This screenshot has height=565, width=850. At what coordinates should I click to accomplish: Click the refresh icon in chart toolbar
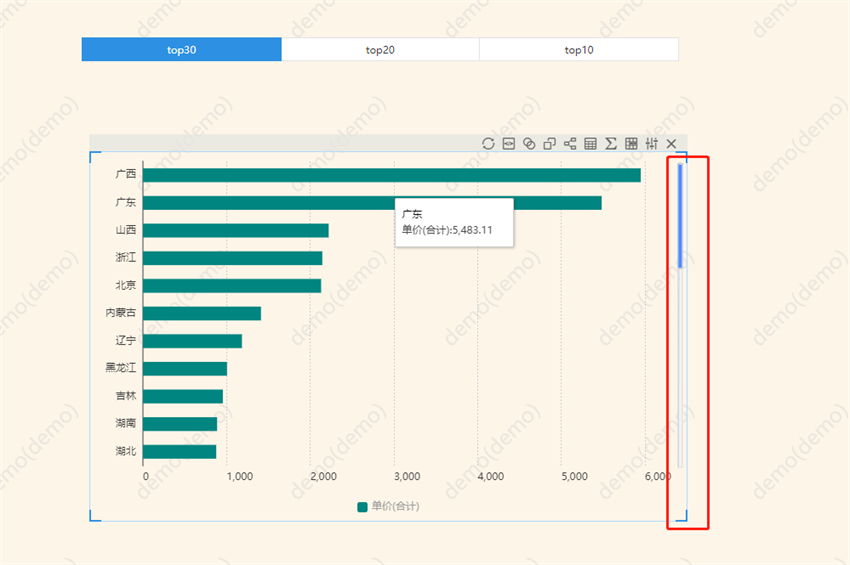tap(488, 144)
